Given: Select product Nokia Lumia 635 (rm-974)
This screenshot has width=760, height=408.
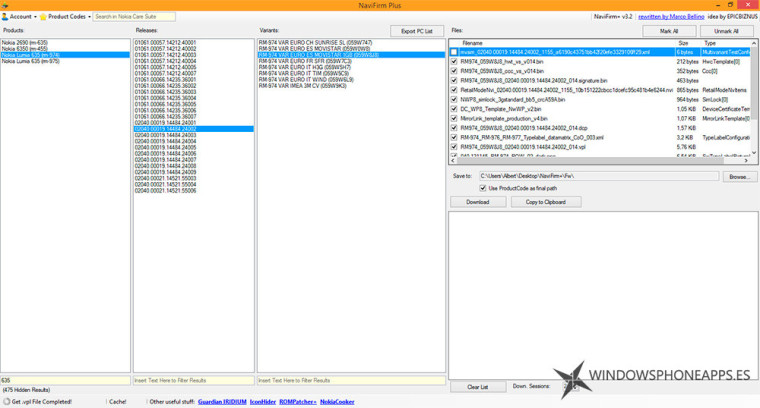Looking at the screenshot, I should [x=65, y=55].
